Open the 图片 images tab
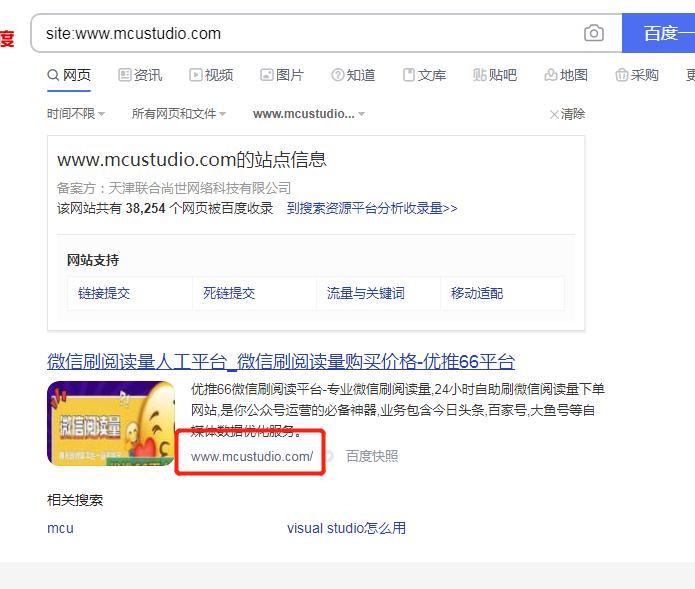Screen dimensions: 695x589 coord(282,75)
